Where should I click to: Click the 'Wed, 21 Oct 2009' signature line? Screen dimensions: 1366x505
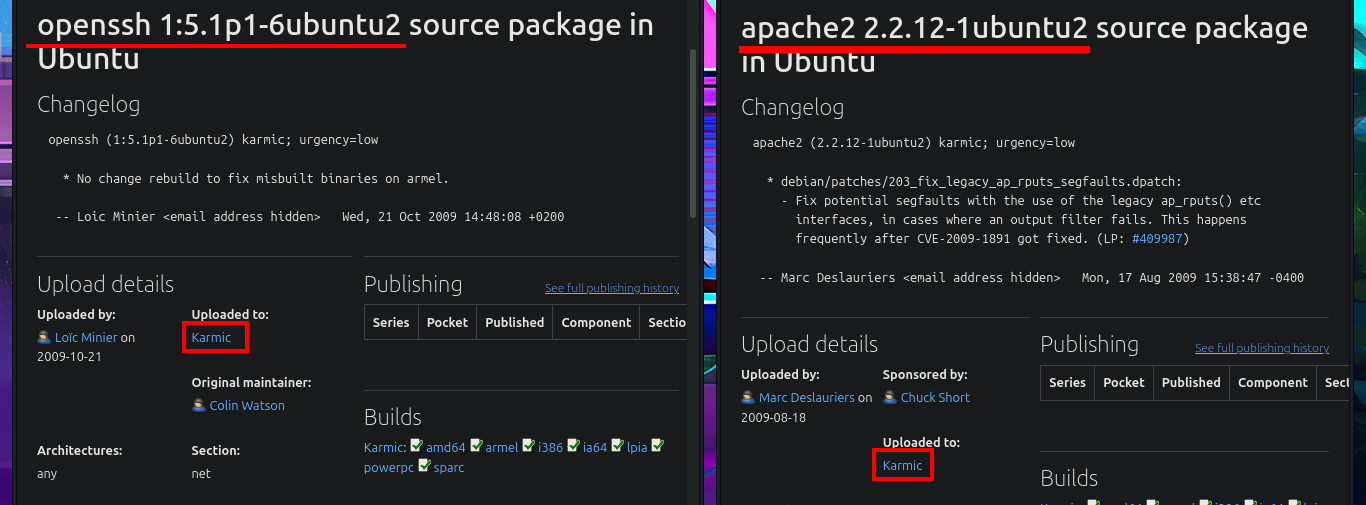tap(310, 216)
